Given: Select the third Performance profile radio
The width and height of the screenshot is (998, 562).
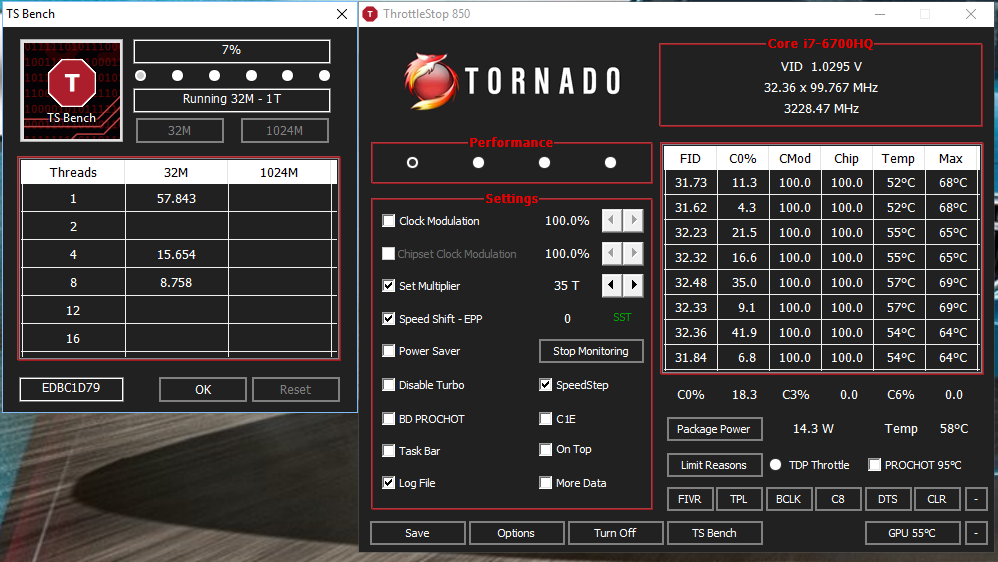Looking at the screenshot, I should tap(544, 162).
